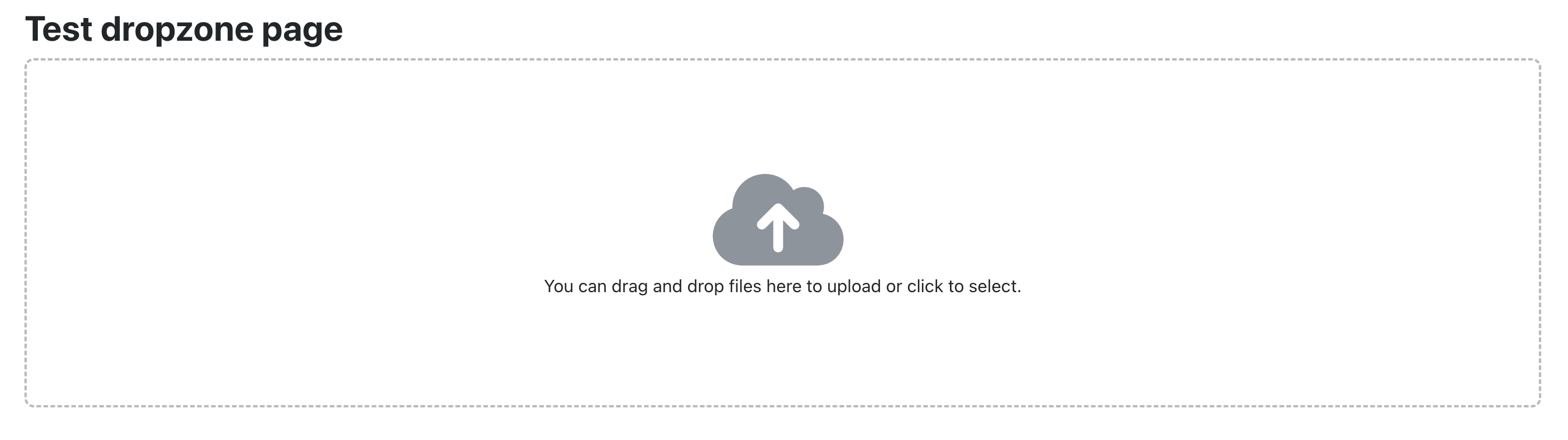Click the large left dome of the cloud icon
The height and width of the screenshot is (440, 1568).
point(763,191)
